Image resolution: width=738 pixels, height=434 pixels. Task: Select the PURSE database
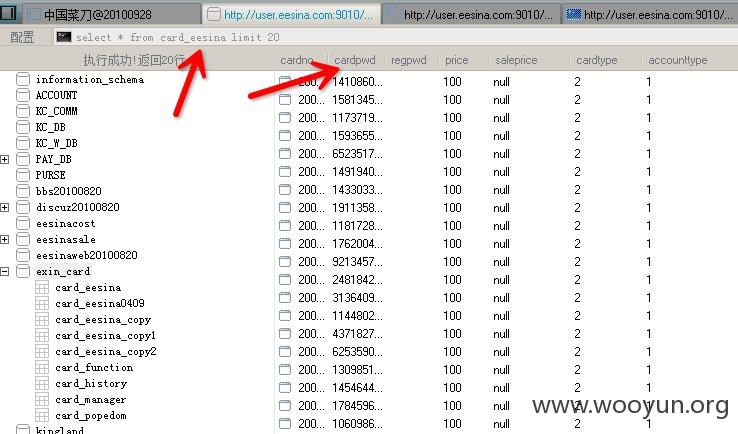pyautogui.click(x=51, y=175)
